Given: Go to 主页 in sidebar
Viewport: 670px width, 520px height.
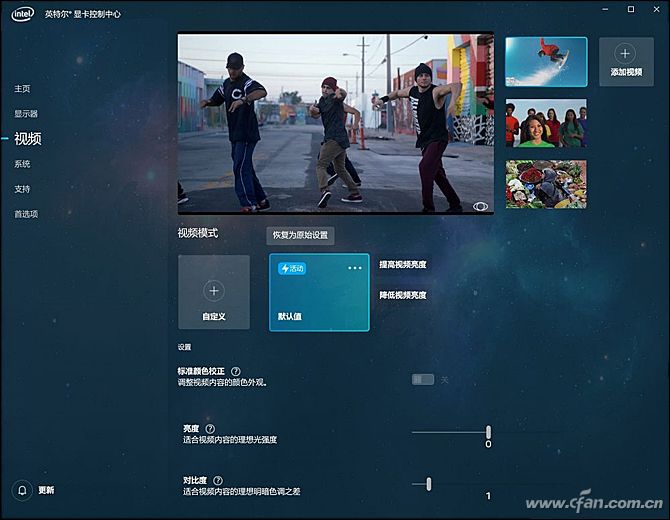Looking at the screenshot, I should 22,88.
